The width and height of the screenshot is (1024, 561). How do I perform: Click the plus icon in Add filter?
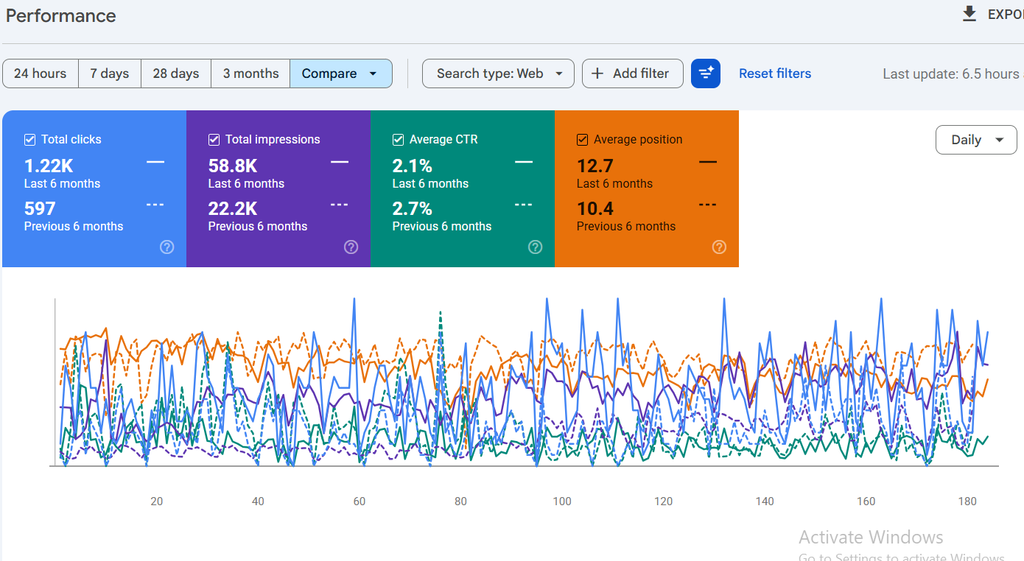(597, 73)
